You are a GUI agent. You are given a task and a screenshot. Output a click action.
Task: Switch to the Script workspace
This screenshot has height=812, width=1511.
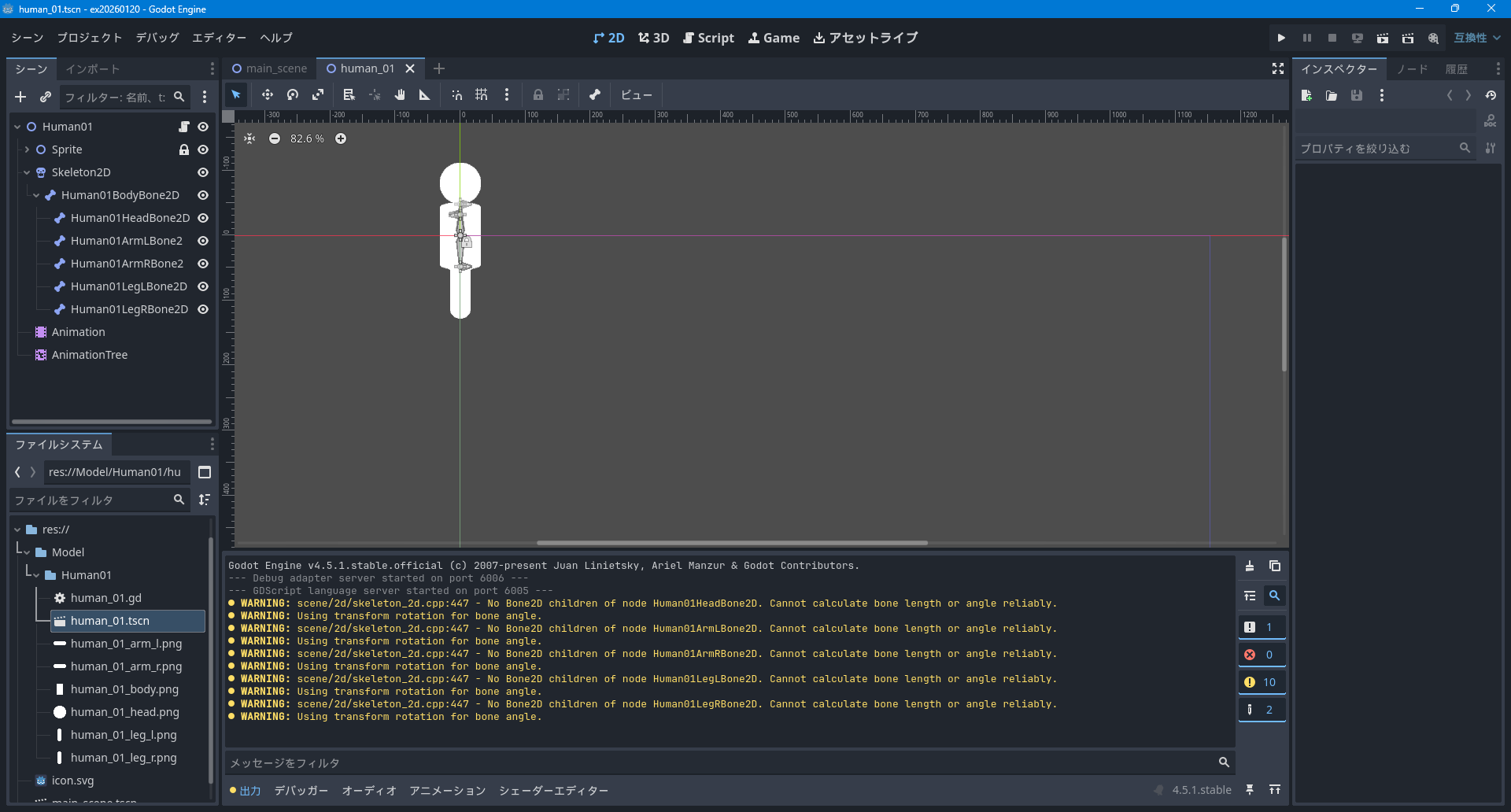coord(708,38)
